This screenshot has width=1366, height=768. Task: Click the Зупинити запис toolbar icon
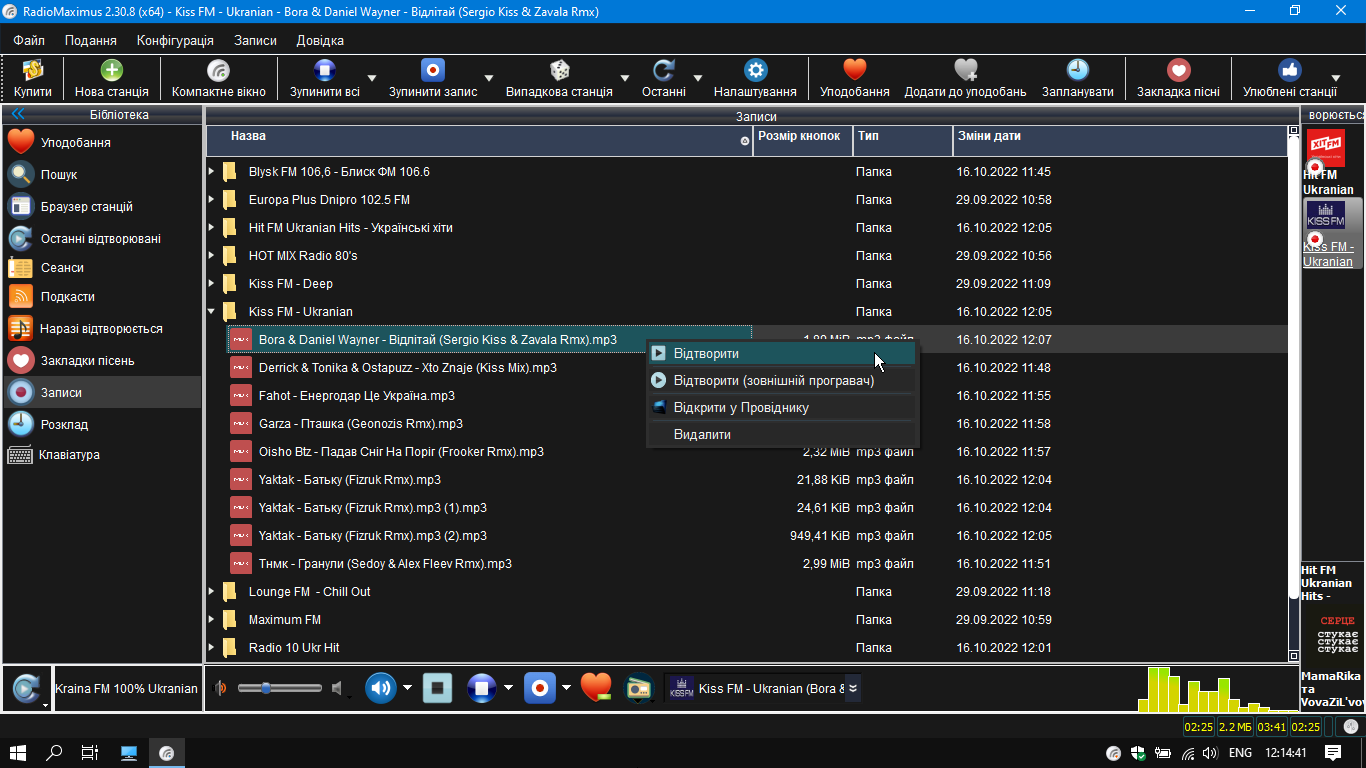432,71
